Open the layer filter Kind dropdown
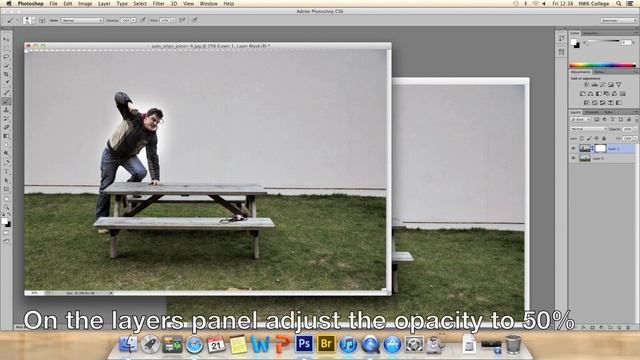Screen dimensions: 640x360 [580, 120]
